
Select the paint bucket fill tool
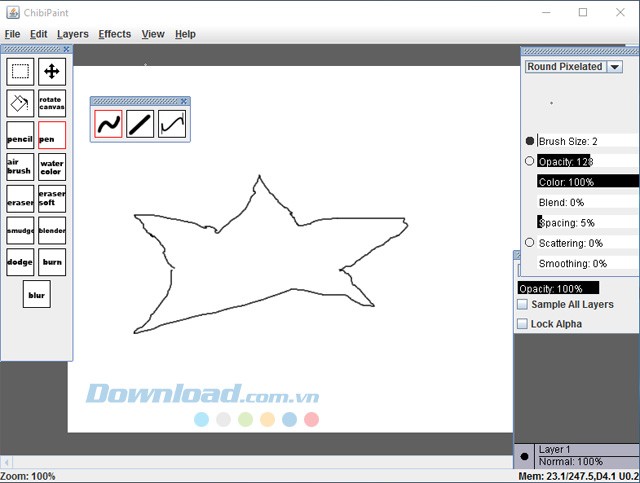point(20,103)
